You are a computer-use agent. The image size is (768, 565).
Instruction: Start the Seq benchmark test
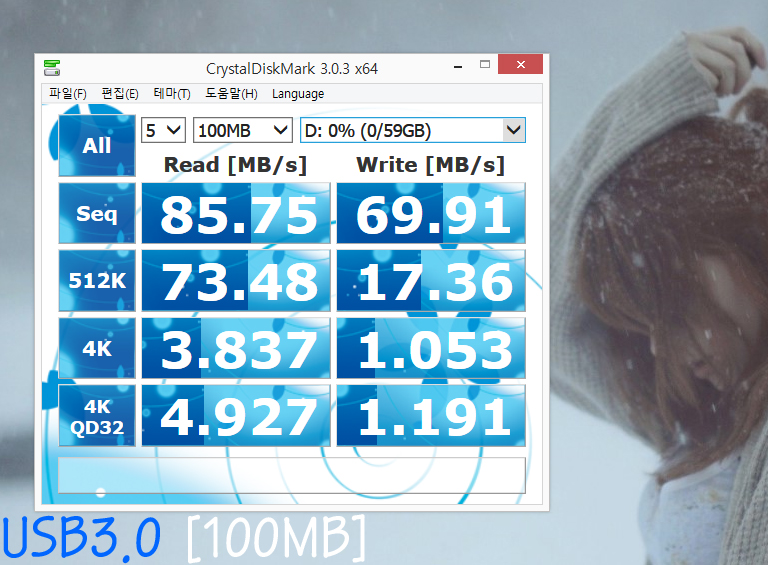coord(97,213)
